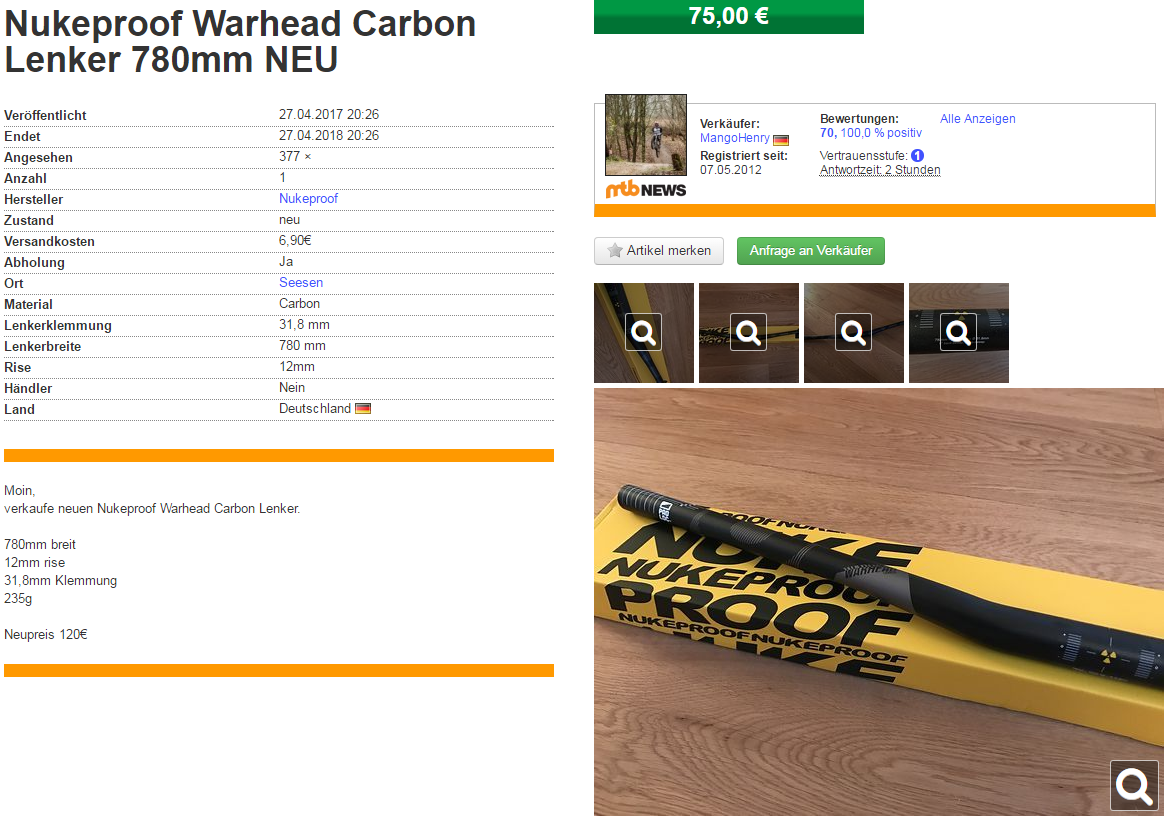This screenshot has width=1164, height=821.
Task: Click the 70, 100,0 % positiv ratings link
Action: (x=871, y=133)
